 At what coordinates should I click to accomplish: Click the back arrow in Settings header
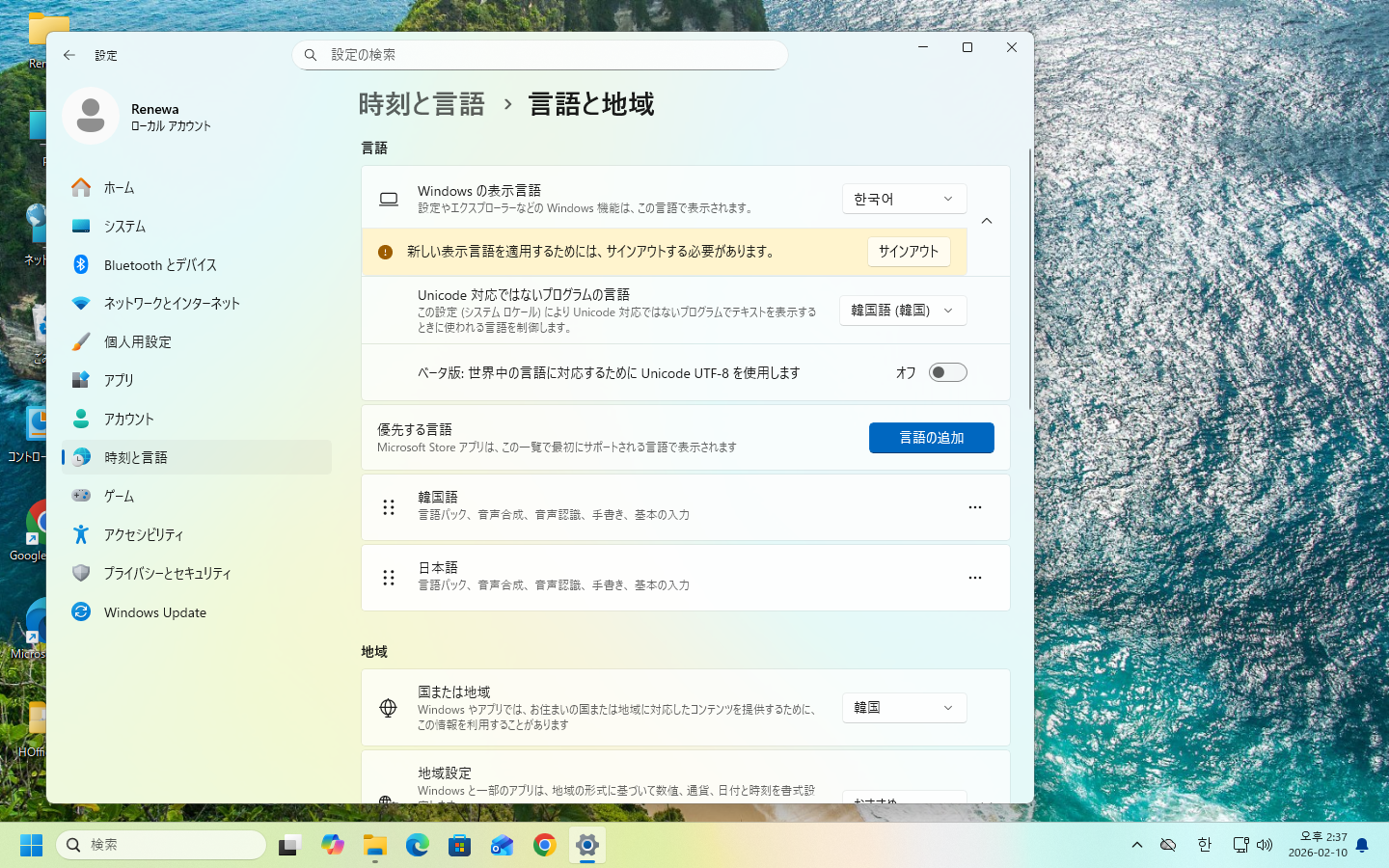click(x=69, y=55)
